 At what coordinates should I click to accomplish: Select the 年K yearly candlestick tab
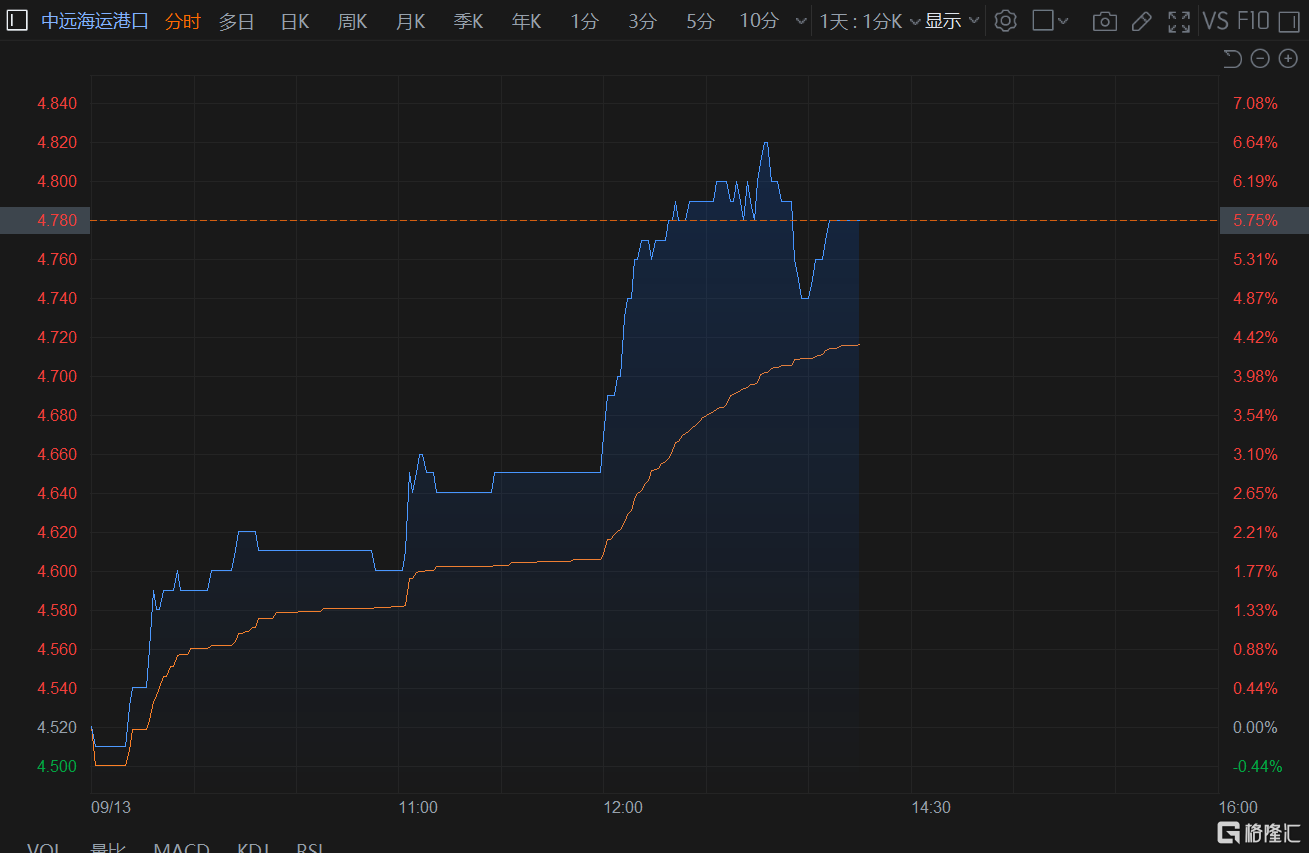[x=527, y=21]
